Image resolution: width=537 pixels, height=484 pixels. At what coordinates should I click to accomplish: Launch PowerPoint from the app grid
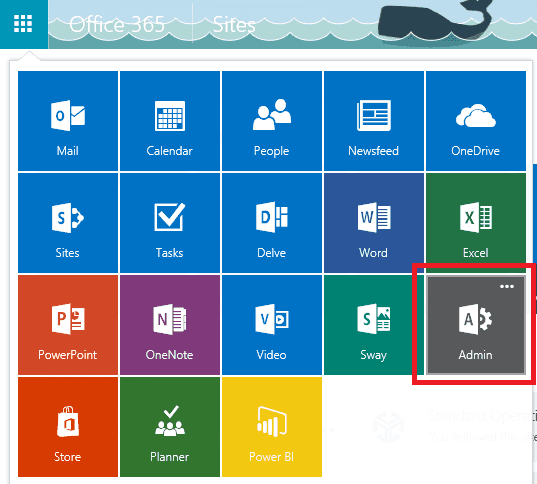point(68,325)
